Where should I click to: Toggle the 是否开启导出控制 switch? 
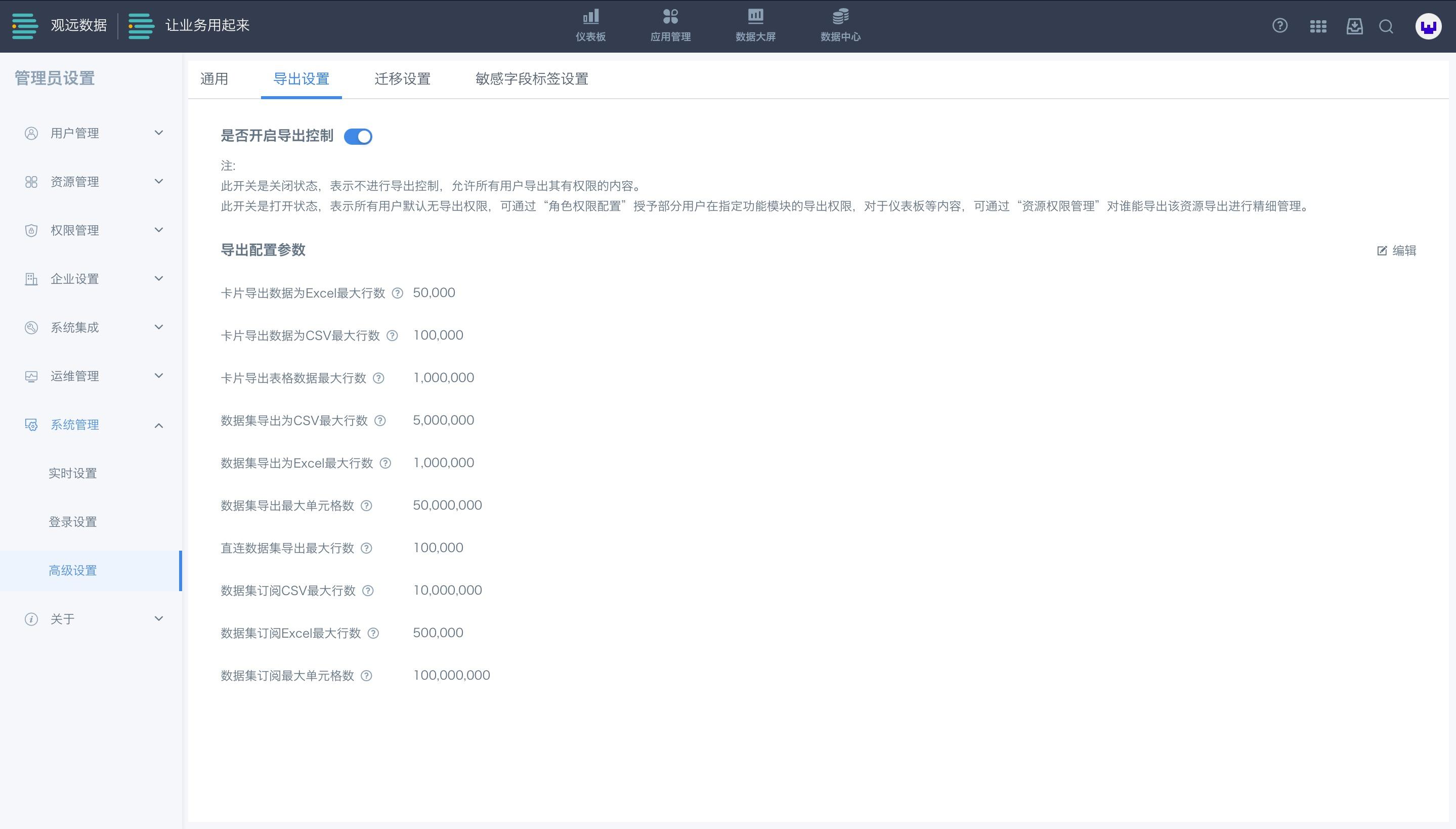pyautogui.click(x=358, y=137)
